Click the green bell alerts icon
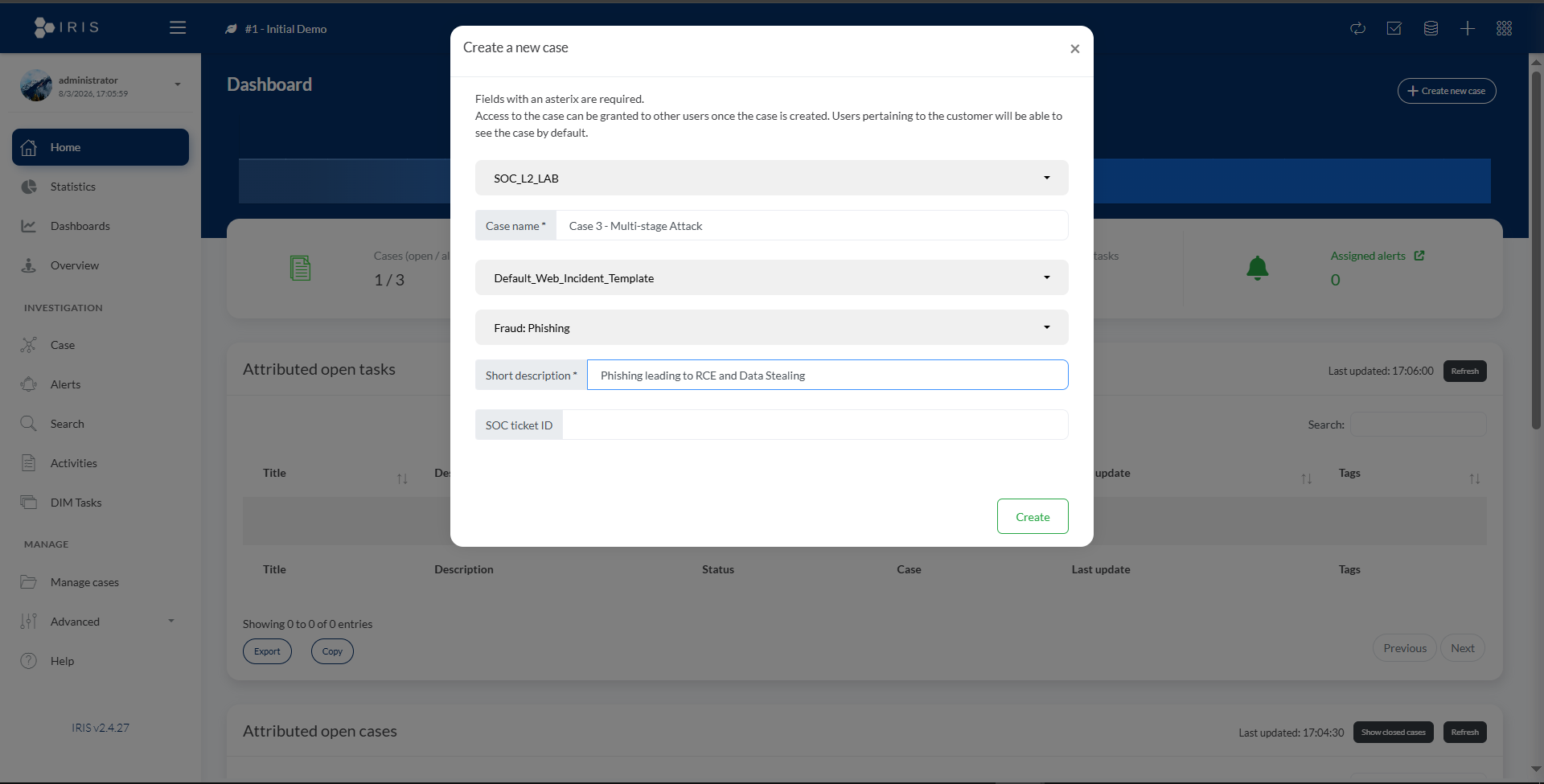The height and width of the screenshot is (784, 1544). tap(1257, 268)
